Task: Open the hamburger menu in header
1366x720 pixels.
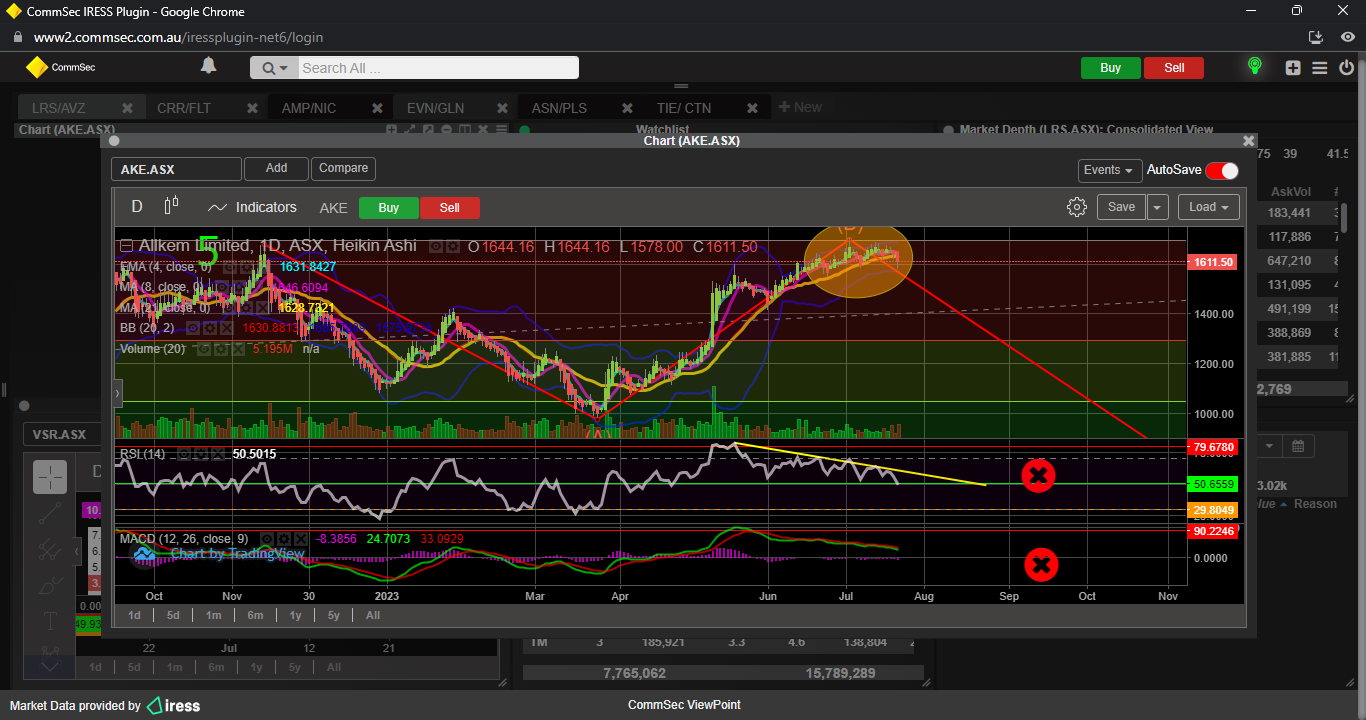Action: pos(1320,68)
